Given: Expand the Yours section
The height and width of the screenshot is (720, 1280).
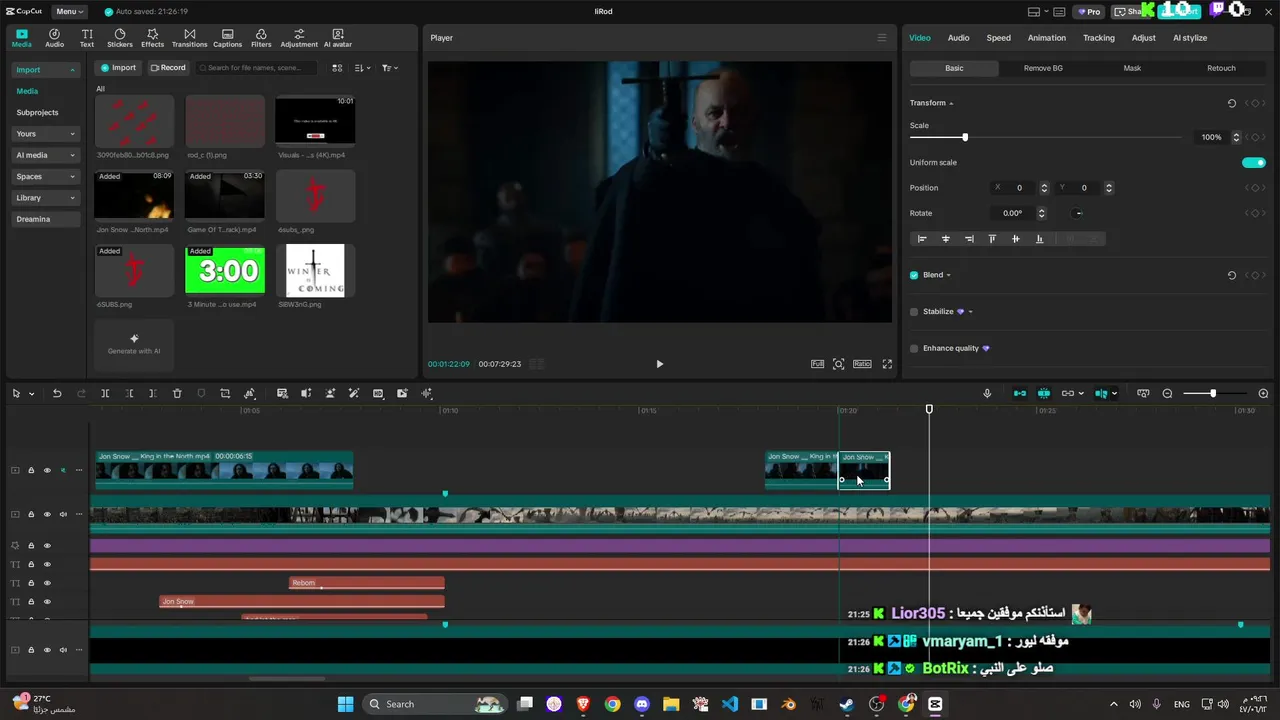Looking at the screenshot, I should tap(46, 134).
